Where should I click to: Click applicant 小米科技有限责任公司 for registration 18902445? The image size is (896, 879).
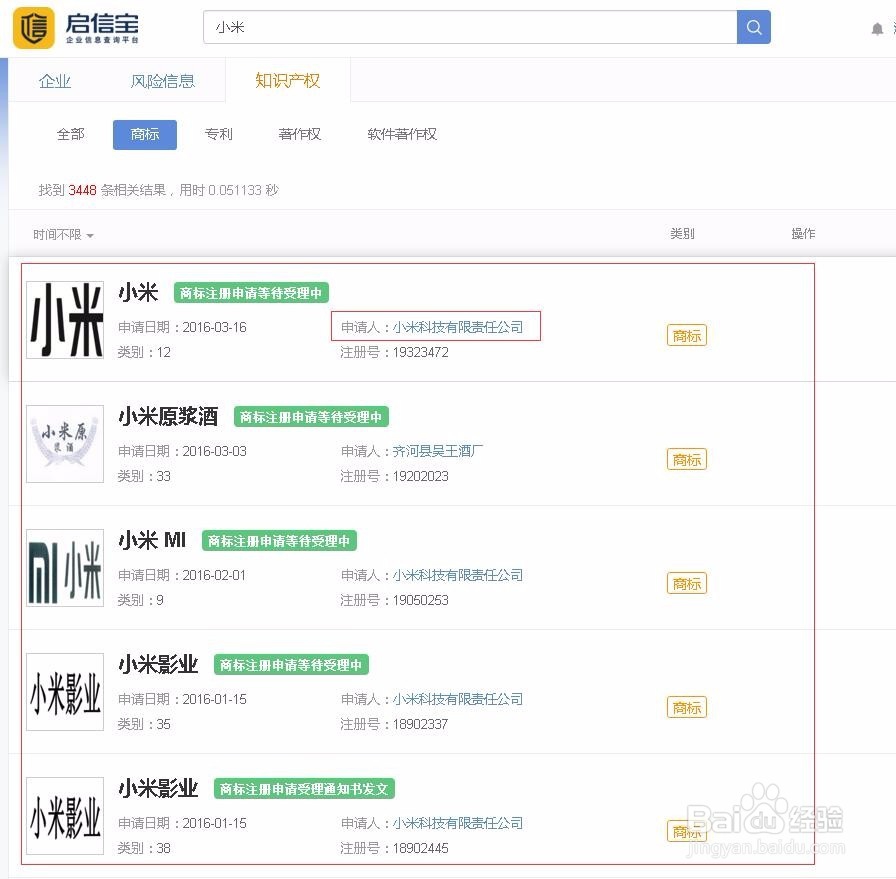point(458,823)
